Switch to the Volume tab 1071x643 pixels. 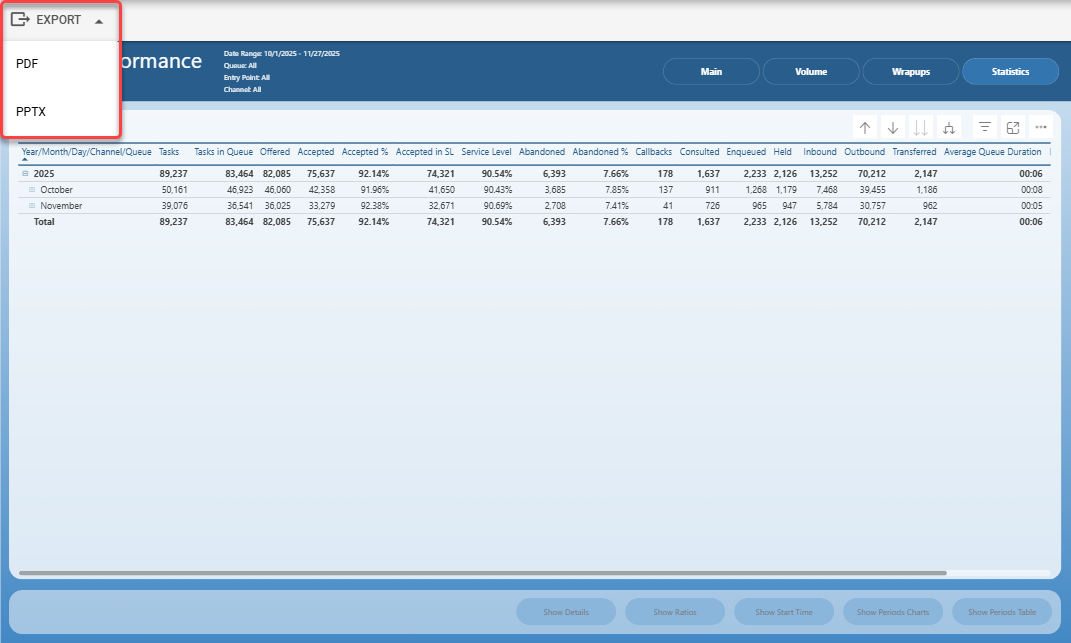(811, 72)
